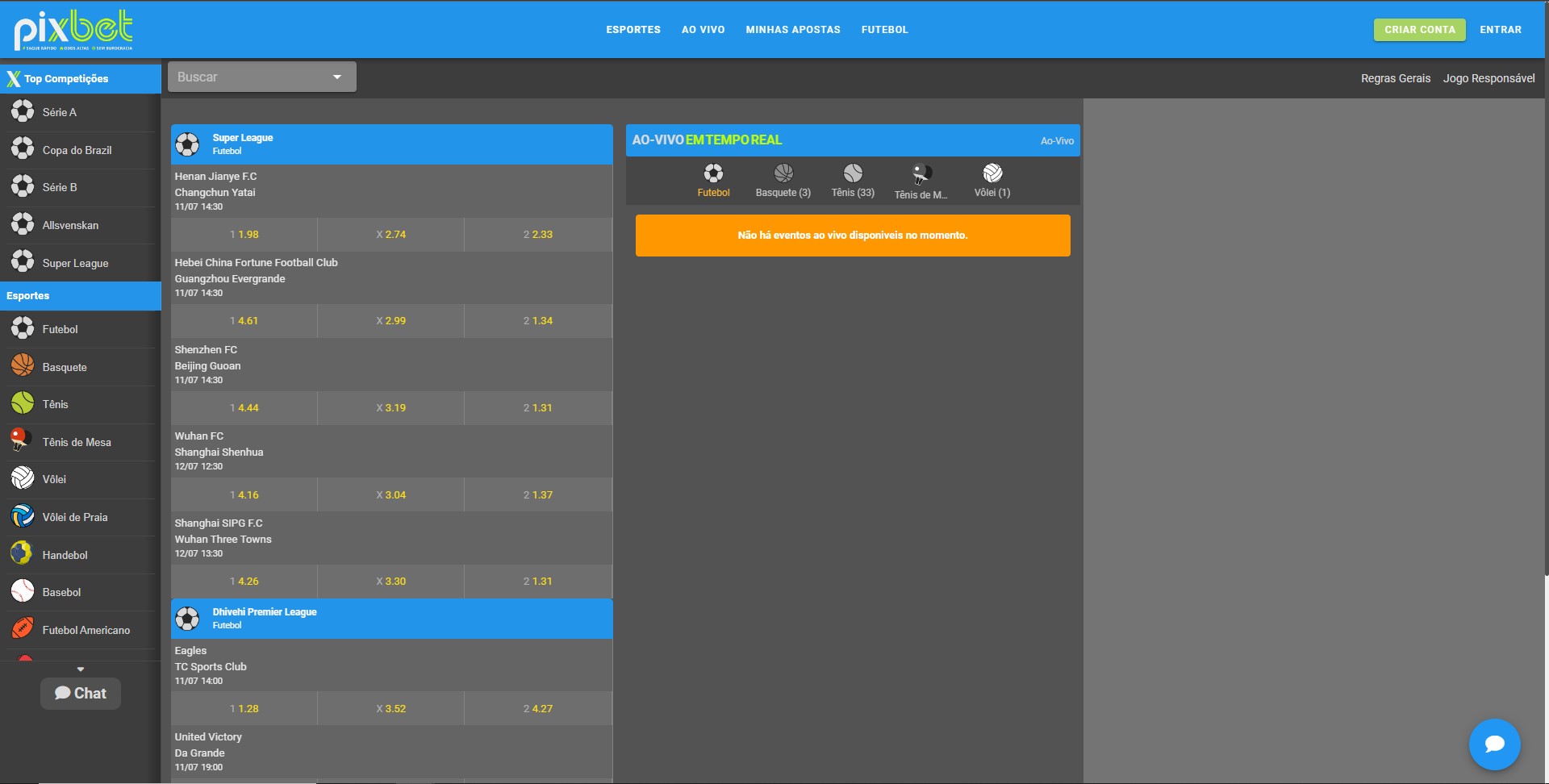Select Allsvenskan ball icon
The width and height of the screenshot is (1549, 784).
click(x=23, y=224)
